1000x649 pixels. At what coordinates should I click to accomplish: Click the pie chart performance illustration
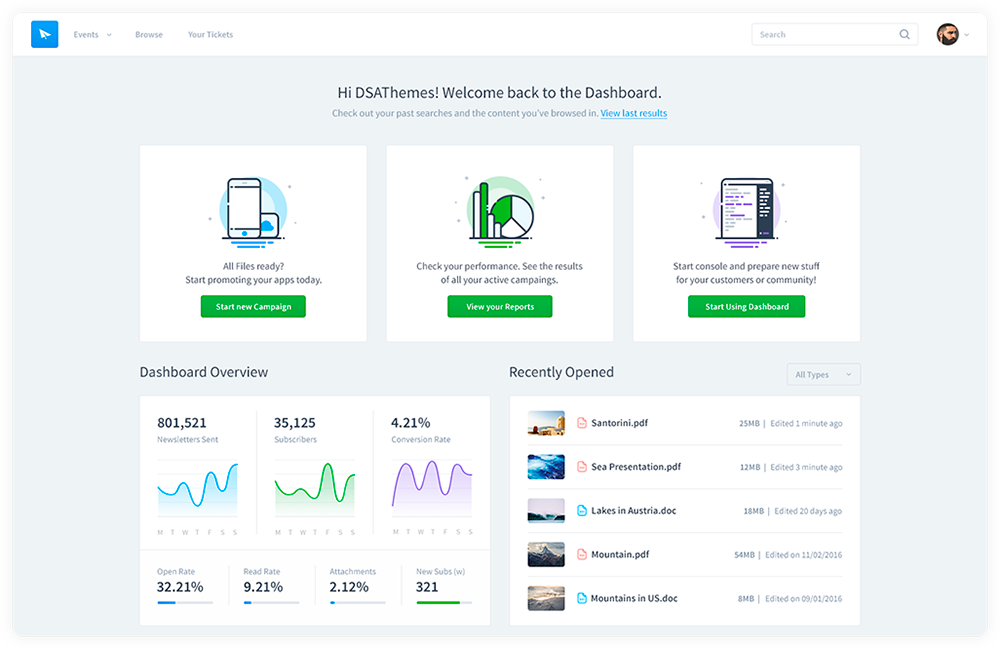pyautogui.click(x=500, y=210)
